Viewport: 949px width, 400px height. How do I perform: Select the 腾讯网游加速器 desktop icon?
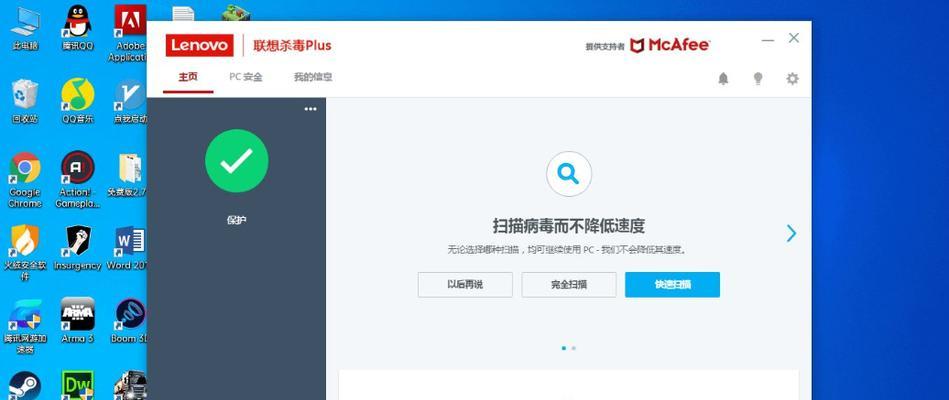click(25, 326)
